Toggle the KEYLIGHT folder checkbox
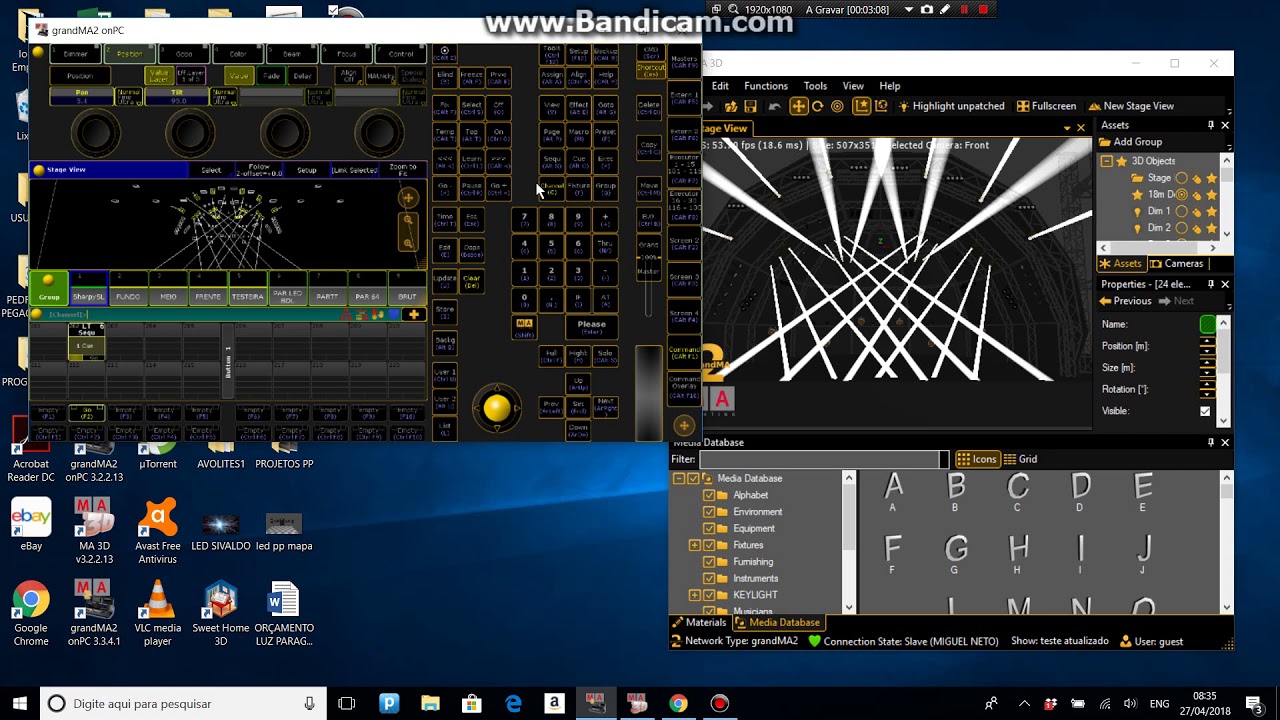The height and width of the screenshot is (720, 1280). (x=709, y=595)
